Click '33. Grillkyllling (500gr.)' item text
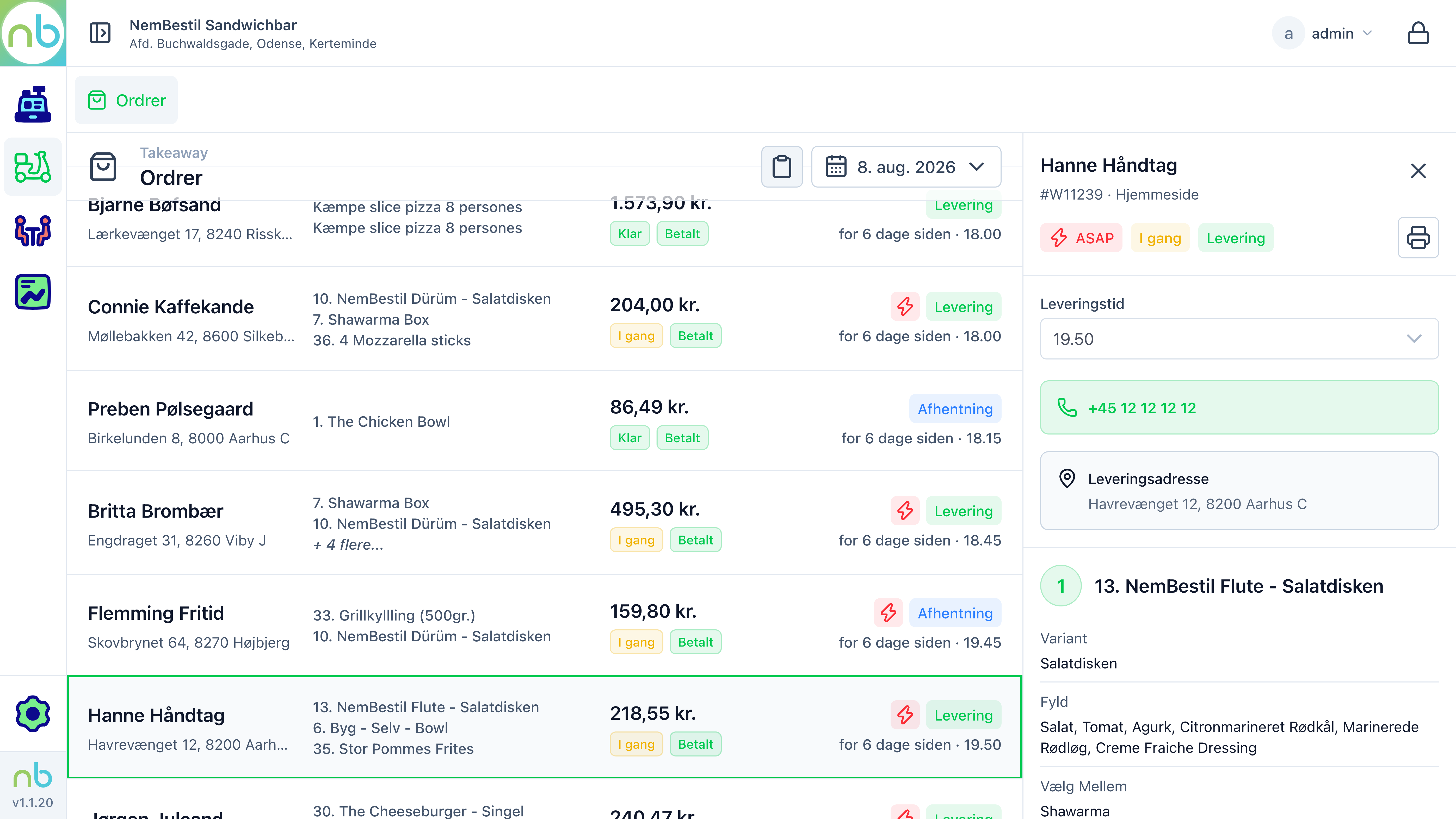This screenshot has width=1456, height=819. pos(394,615)
